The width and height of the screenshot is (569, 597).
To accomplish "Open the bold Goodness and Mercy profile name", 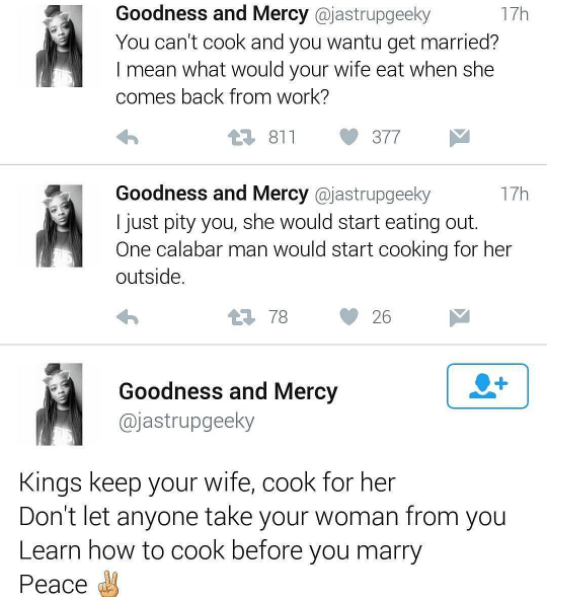I will [228, 391].
